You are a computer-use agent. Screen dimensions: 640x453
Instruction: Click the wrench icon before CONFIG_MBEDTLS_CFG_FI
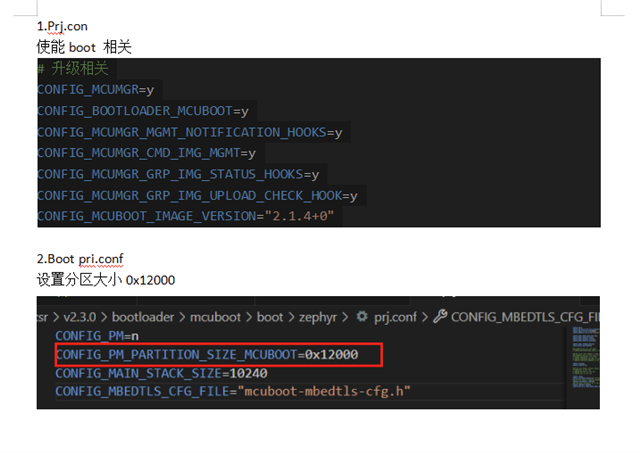click(x=440, y=316)
